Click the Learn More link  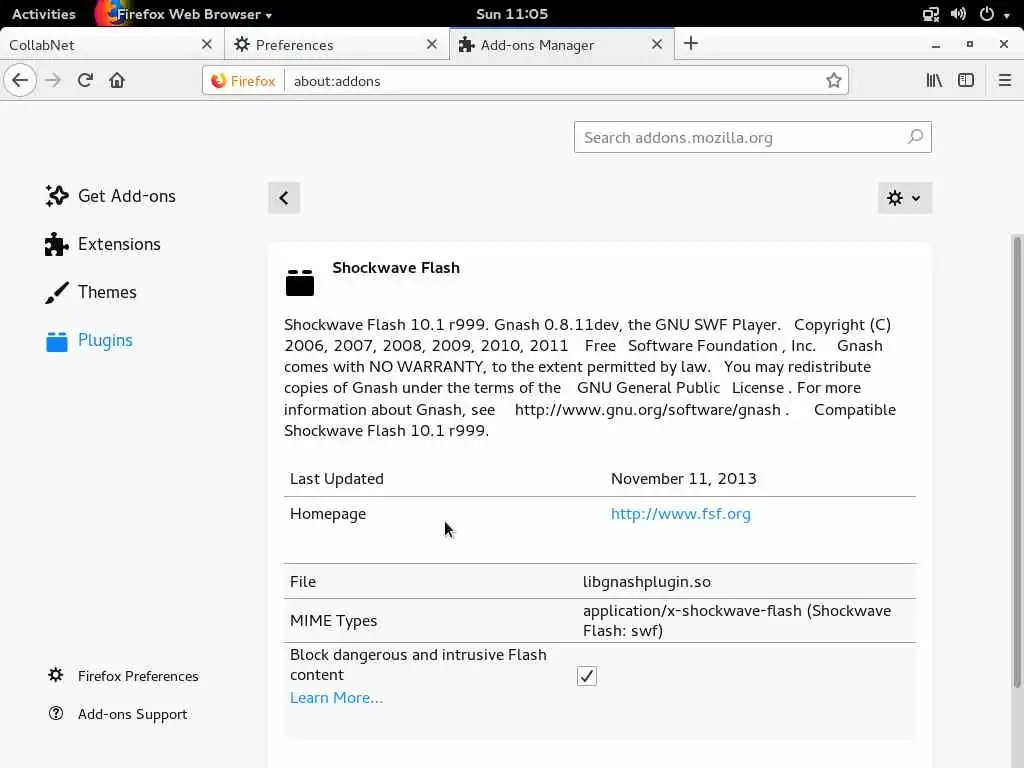coord(336,697)
